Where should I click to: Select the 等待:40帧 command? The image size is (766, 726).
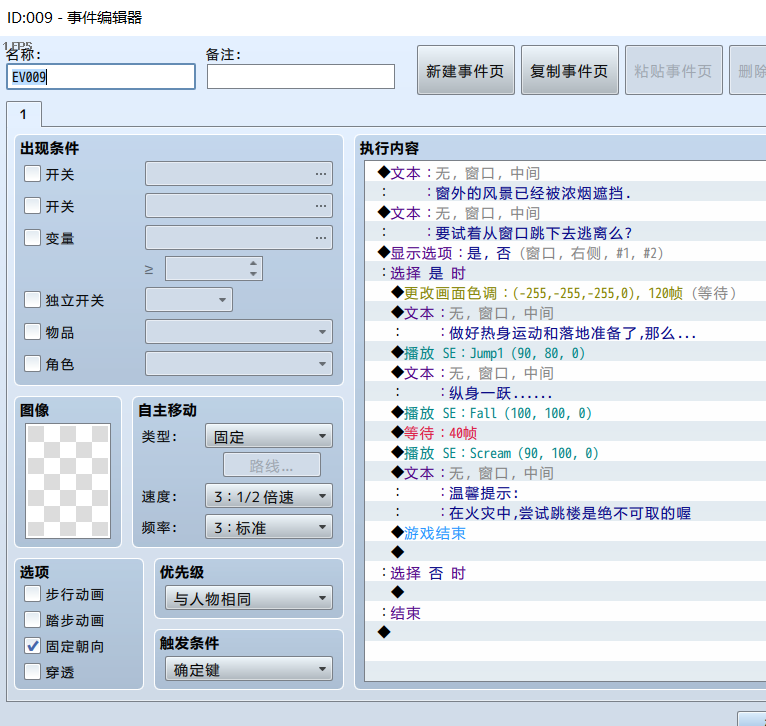(565, 433)
